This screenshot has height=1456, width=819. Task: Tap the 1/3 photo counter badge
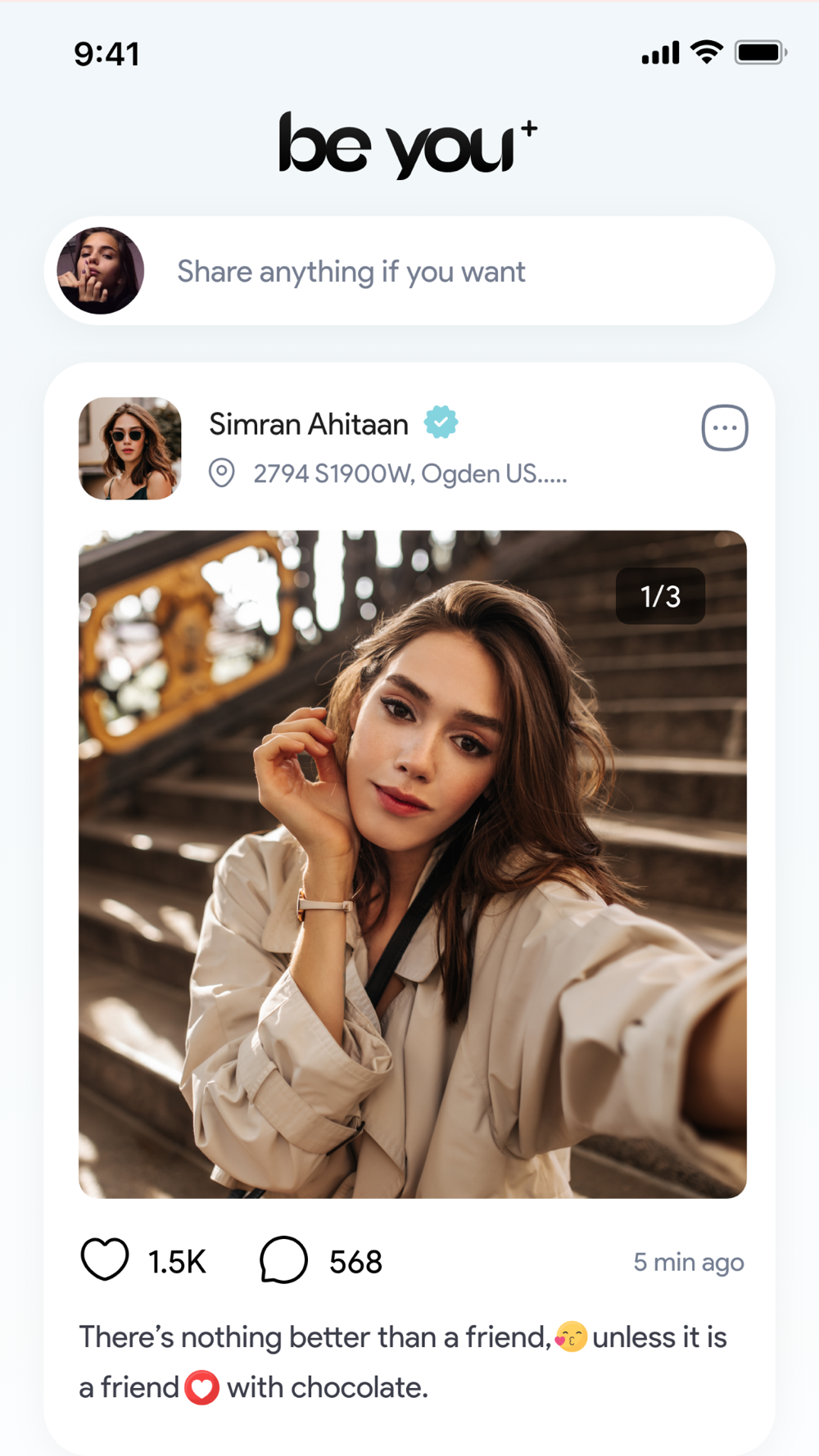pos(660,596)
